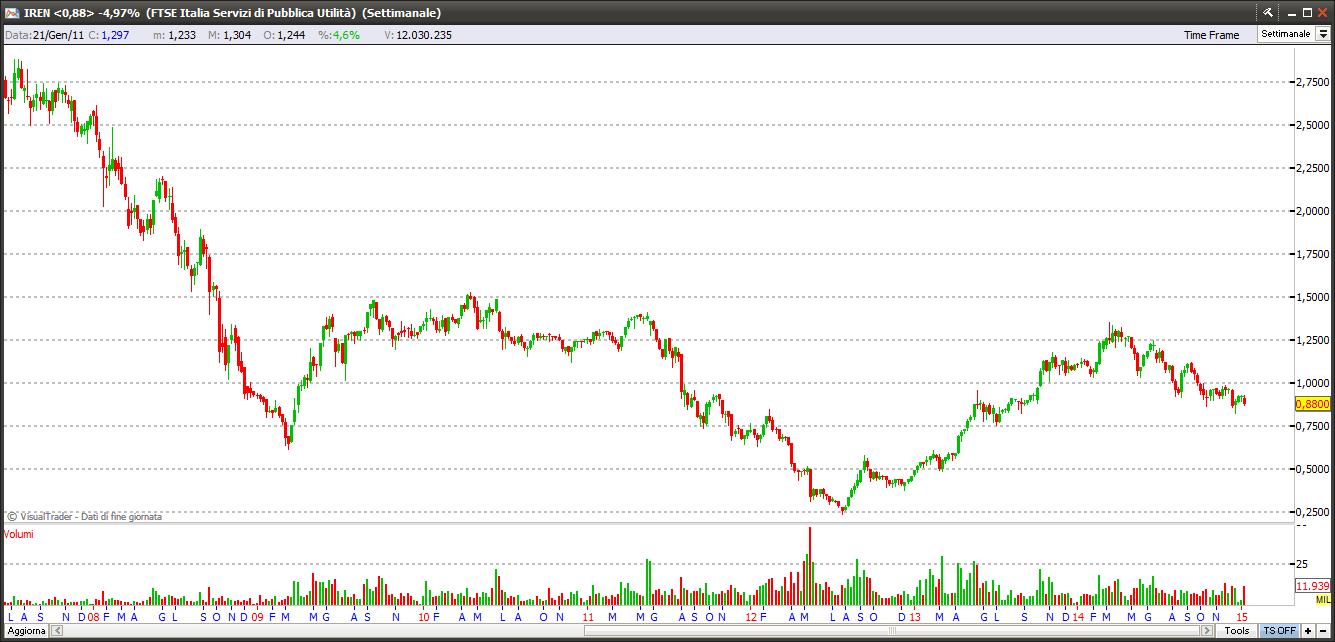
Task: Click the 25 volume axis label
Action: click(x=1302, y=564)
